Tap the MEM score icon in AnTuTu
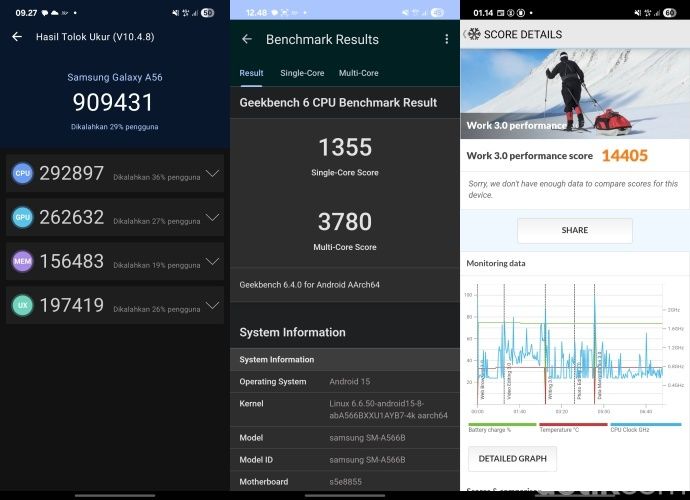Image resolution: width=690 pixels, height=500 pixels. tap(22, 261)
